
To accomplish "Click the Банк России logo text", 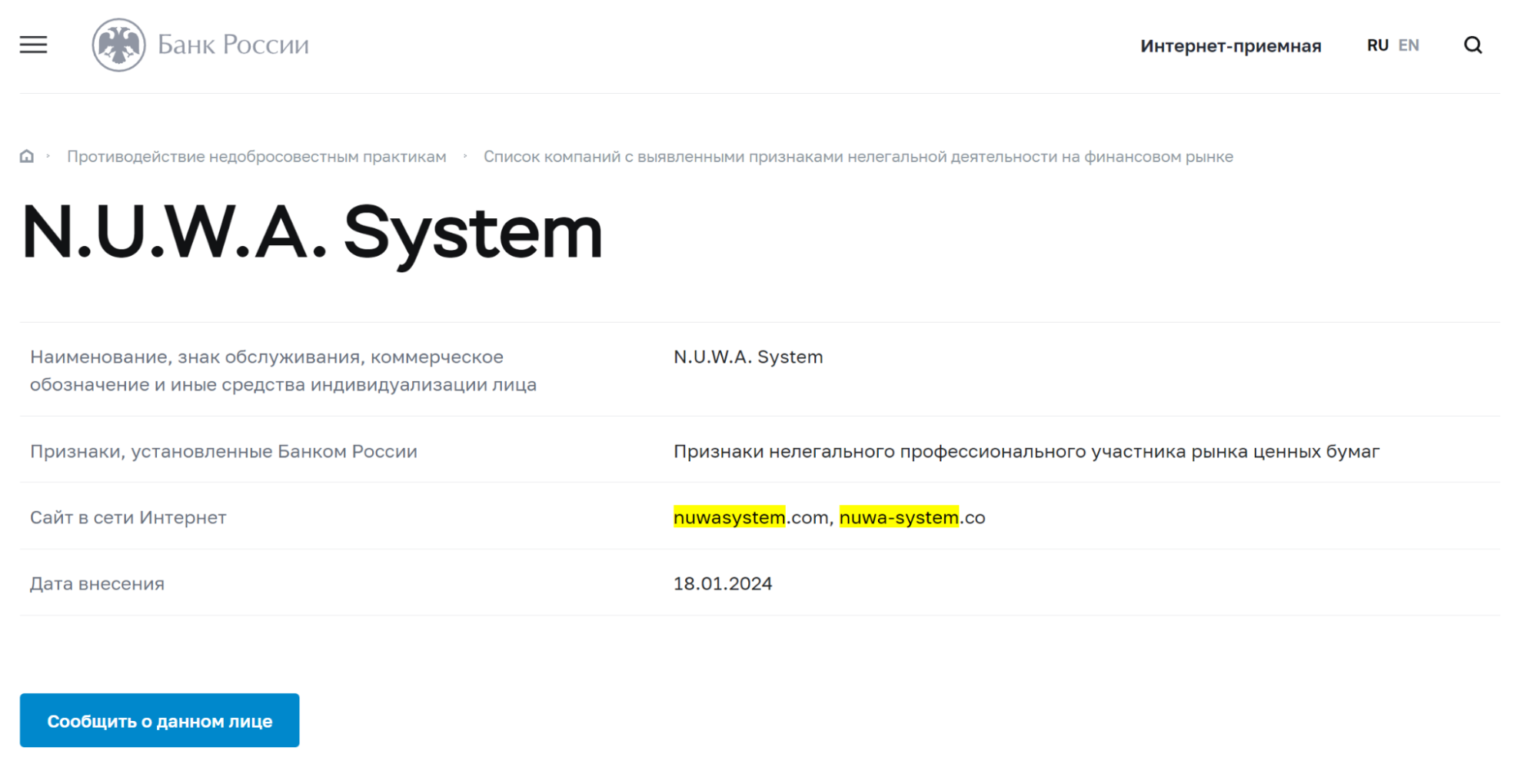I will [x=233, y=45].
